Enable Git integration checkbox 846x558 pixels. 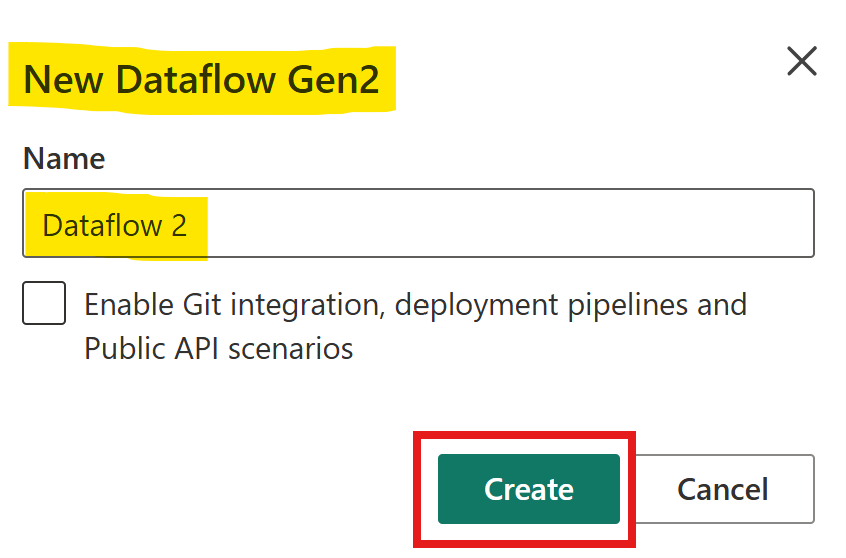[x=44, y=303]
